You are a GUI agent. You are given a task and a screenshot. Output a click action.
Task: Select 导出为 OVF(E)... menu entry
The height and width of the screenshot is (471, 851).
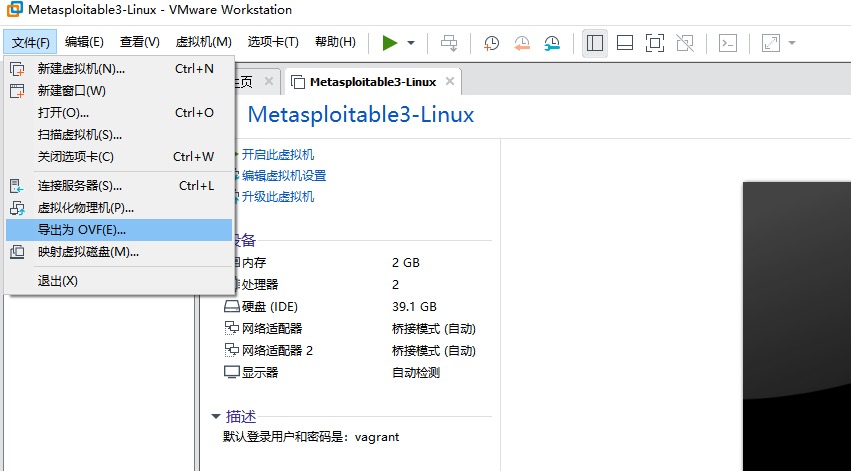[x=82, y=230]
